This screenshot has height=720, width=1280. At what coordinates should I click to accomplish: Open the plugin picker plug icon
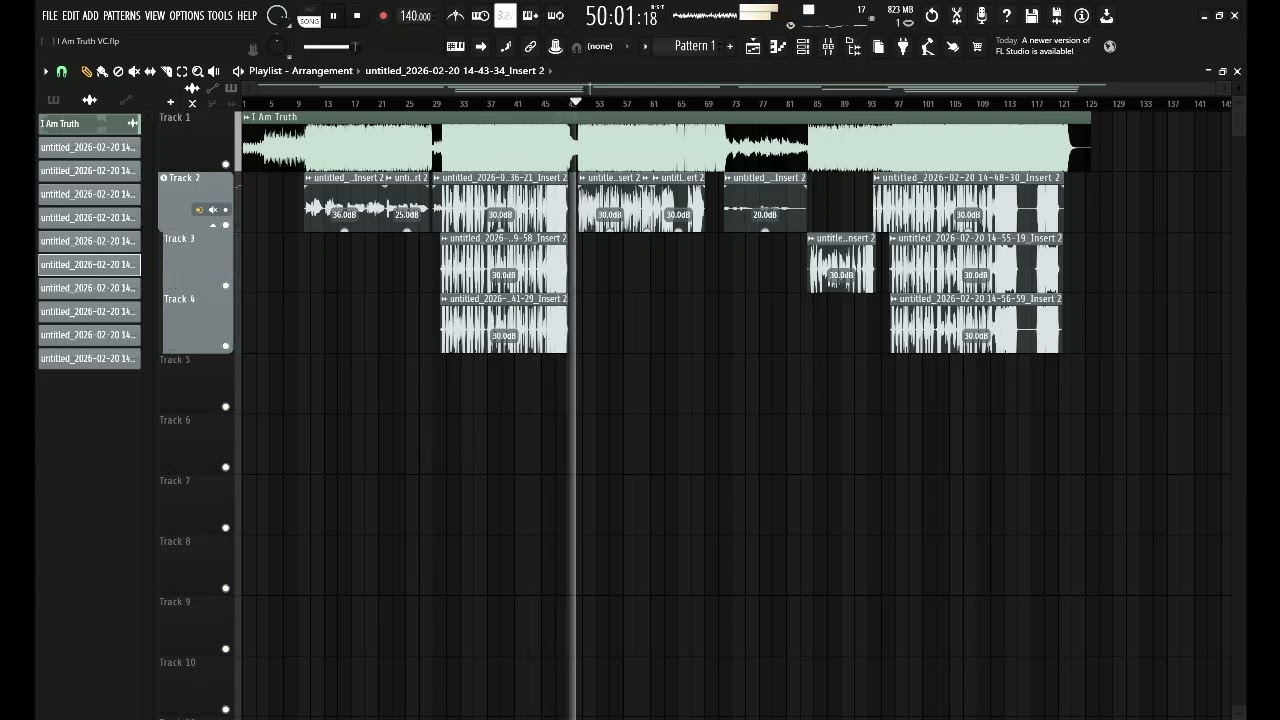pyautogui.click(x=903, y=47)
